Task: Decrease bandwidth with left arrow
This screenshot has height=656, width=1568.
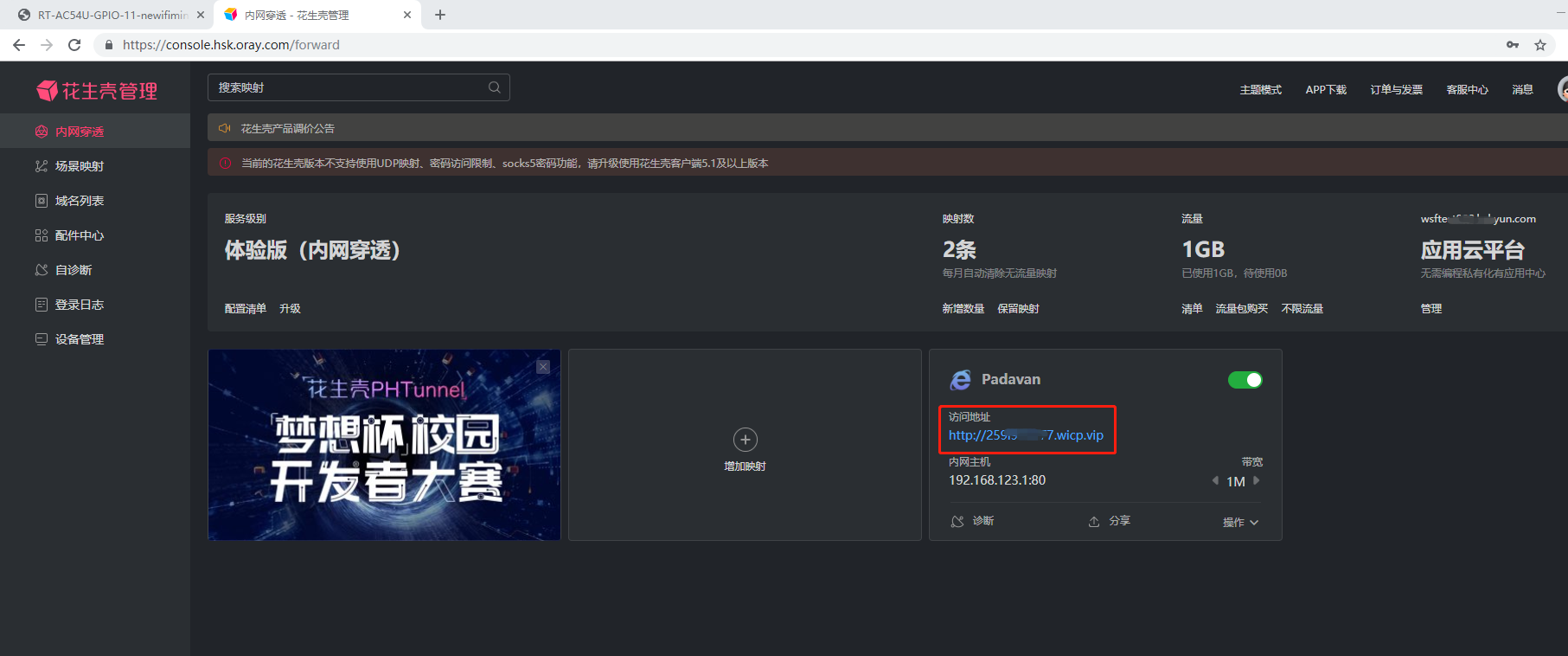Action: (1215, 481)
